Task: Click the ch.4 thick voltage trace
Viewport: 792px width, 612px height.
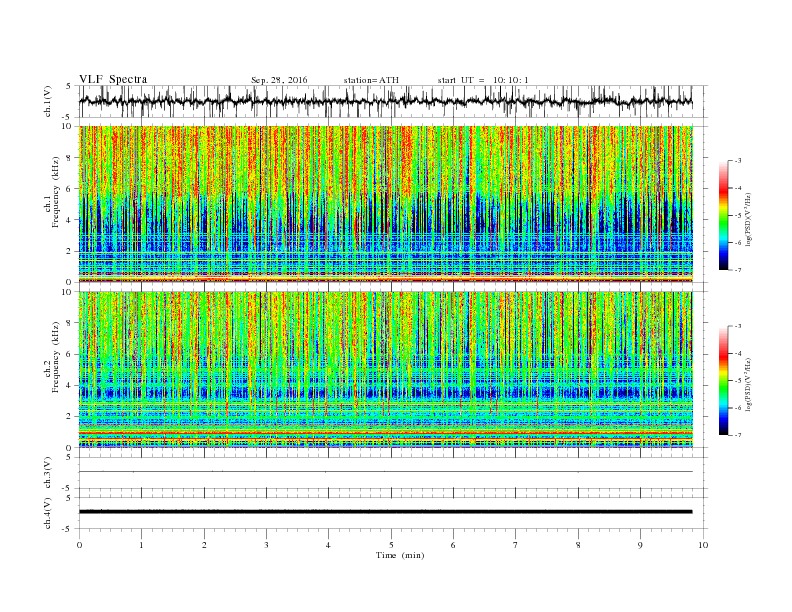Action: (x=386, y=512)
